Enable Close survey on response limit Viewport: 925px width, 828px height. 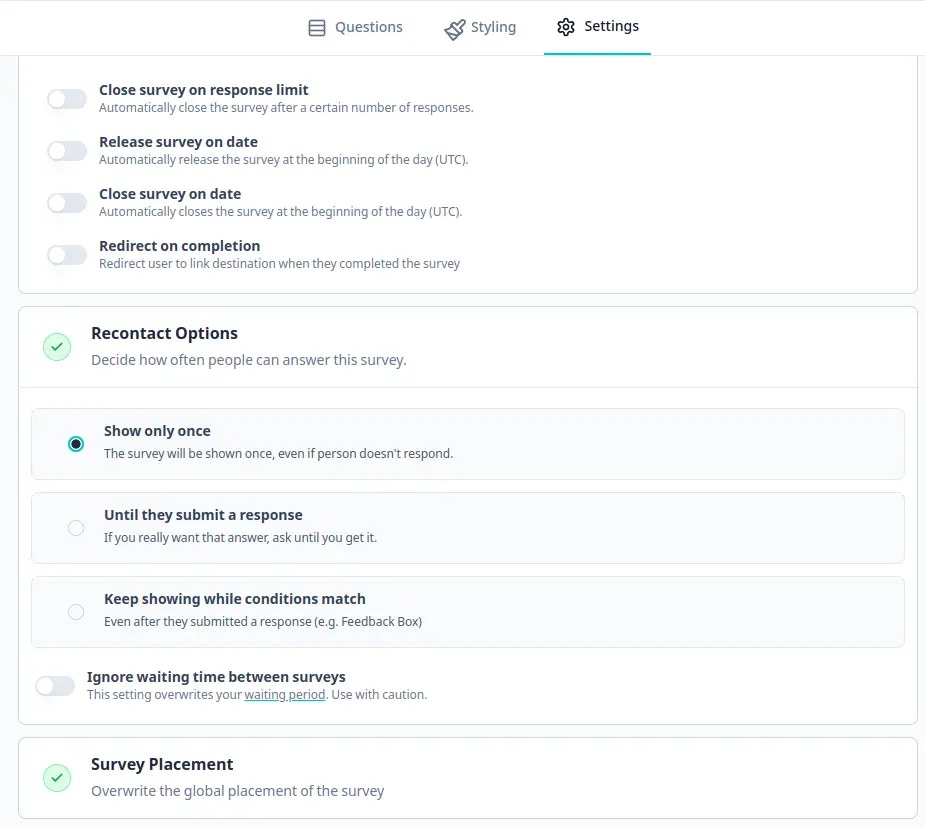[66, 98]
